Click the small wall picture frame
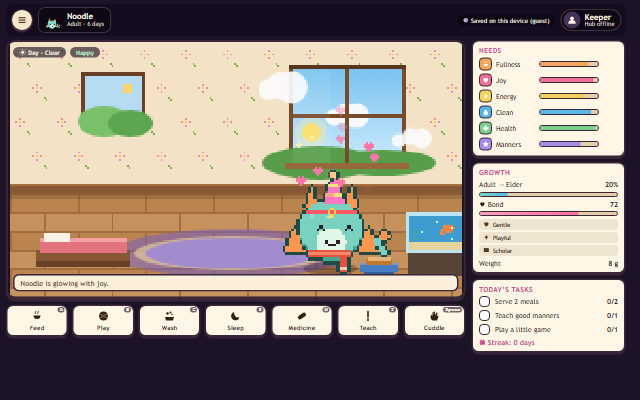640x400 pixels. coord(113,93)
